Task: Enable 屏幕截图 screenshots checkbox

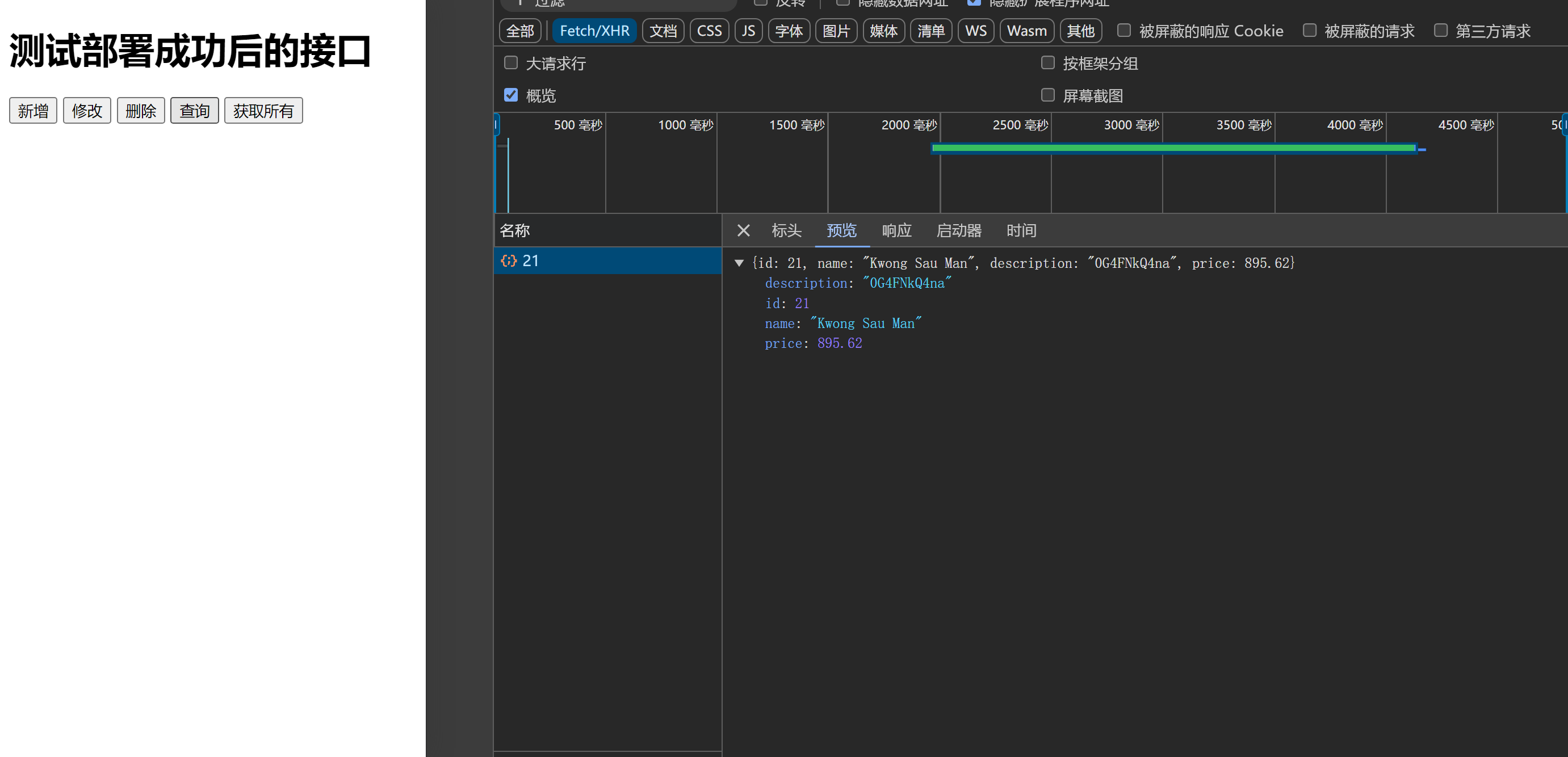Action: pyautogui.click(x=1047, y=95)
